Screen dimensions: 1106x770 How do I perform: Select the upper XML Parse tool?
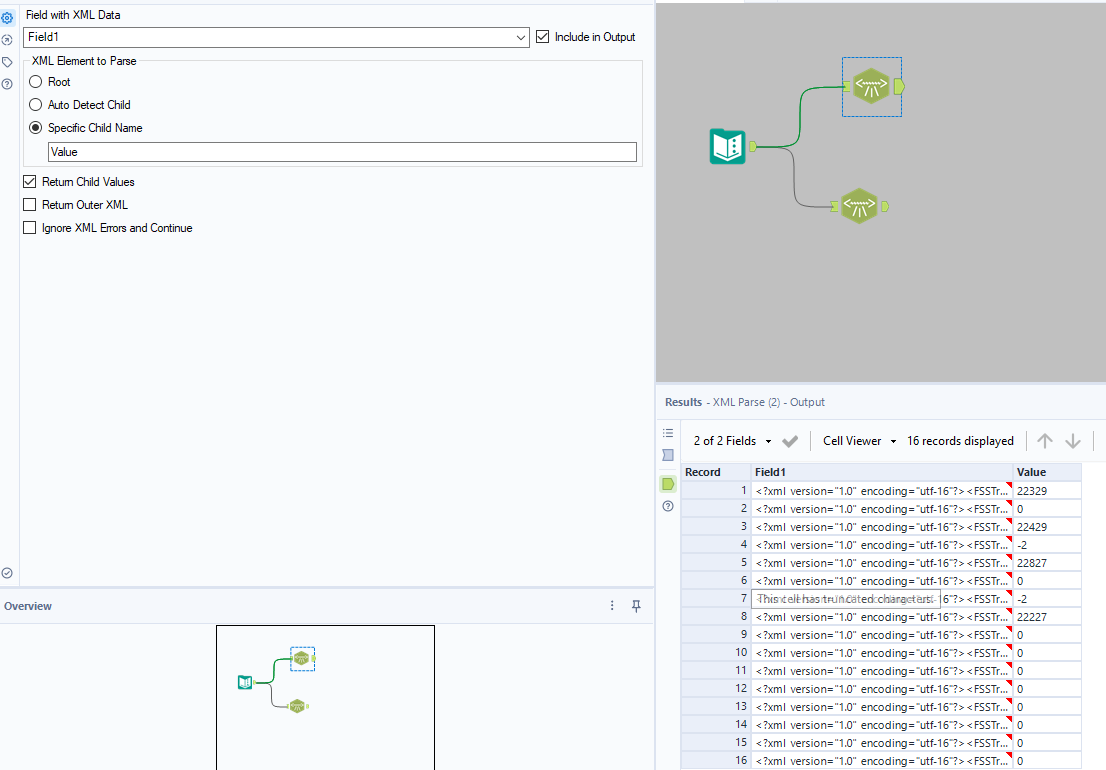point(871,86)
